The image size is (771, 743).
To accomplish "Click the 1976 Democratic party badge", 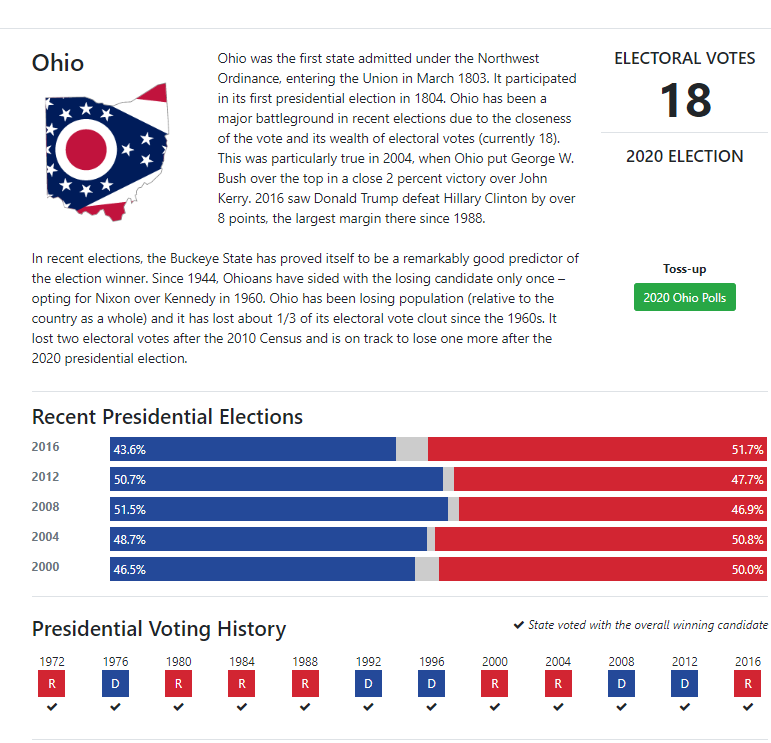I will click(x=115, y=684).
